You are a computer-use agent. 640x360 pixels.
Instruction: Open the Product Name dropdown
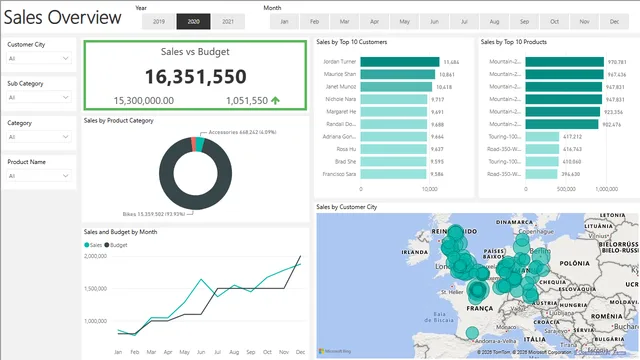coord(39,176)
